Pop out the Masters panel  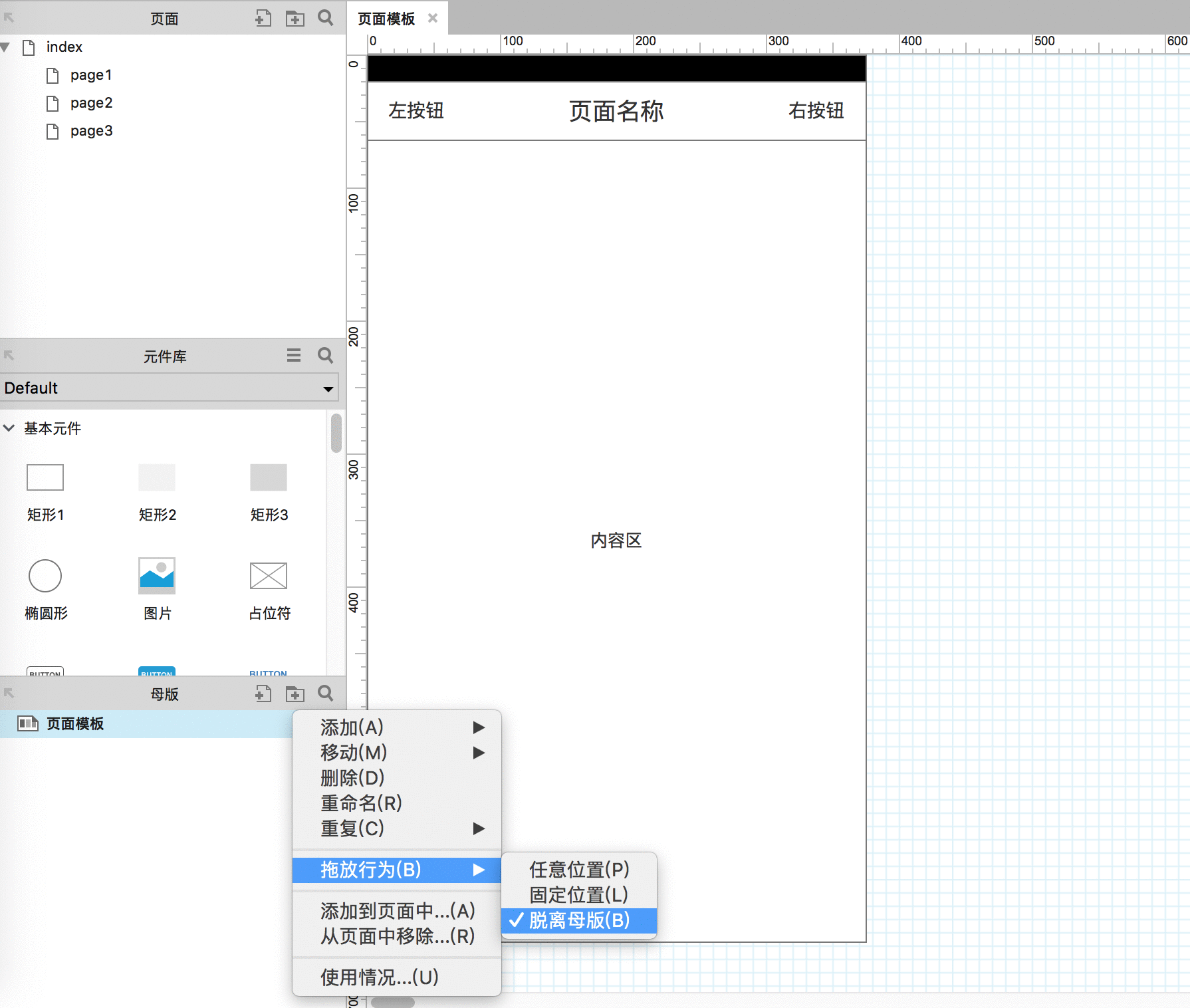tap(9, 693)
